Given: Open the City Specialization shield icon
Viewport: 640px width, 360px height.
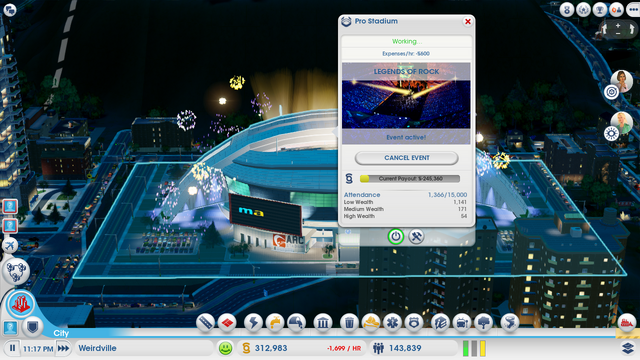Looking at the screenshot, I should pos(33,327).
